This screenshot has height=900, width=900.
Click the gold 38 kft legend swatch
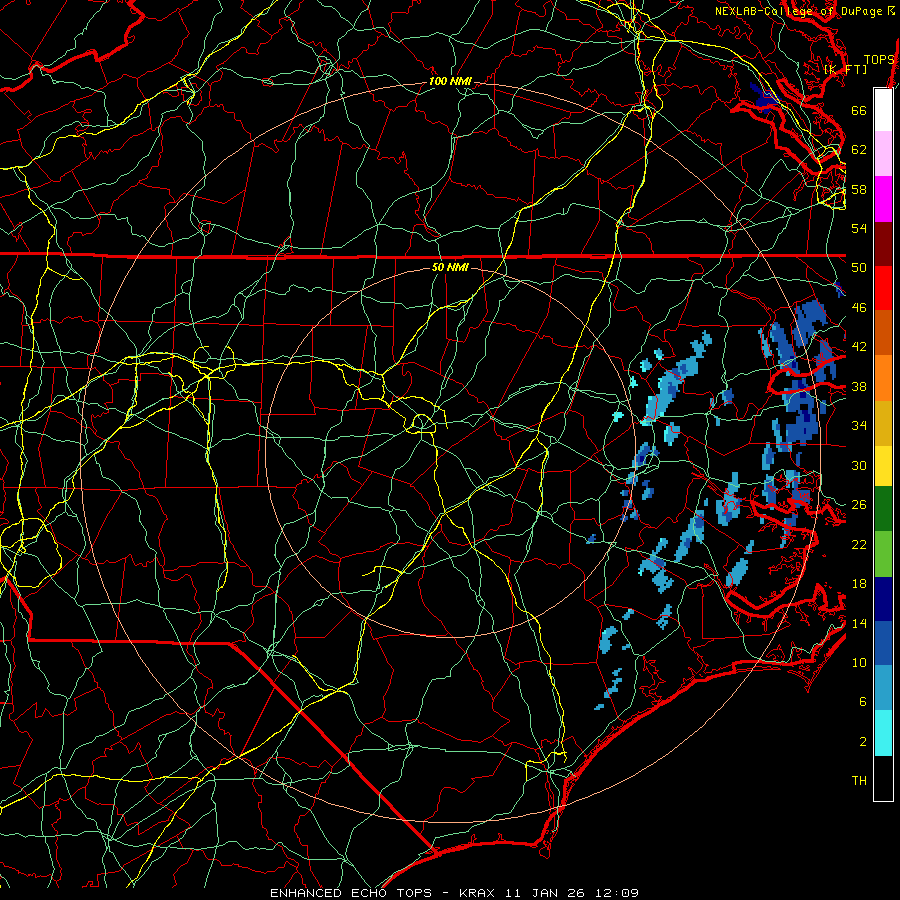pyautogui.click(x=883, y=423)
